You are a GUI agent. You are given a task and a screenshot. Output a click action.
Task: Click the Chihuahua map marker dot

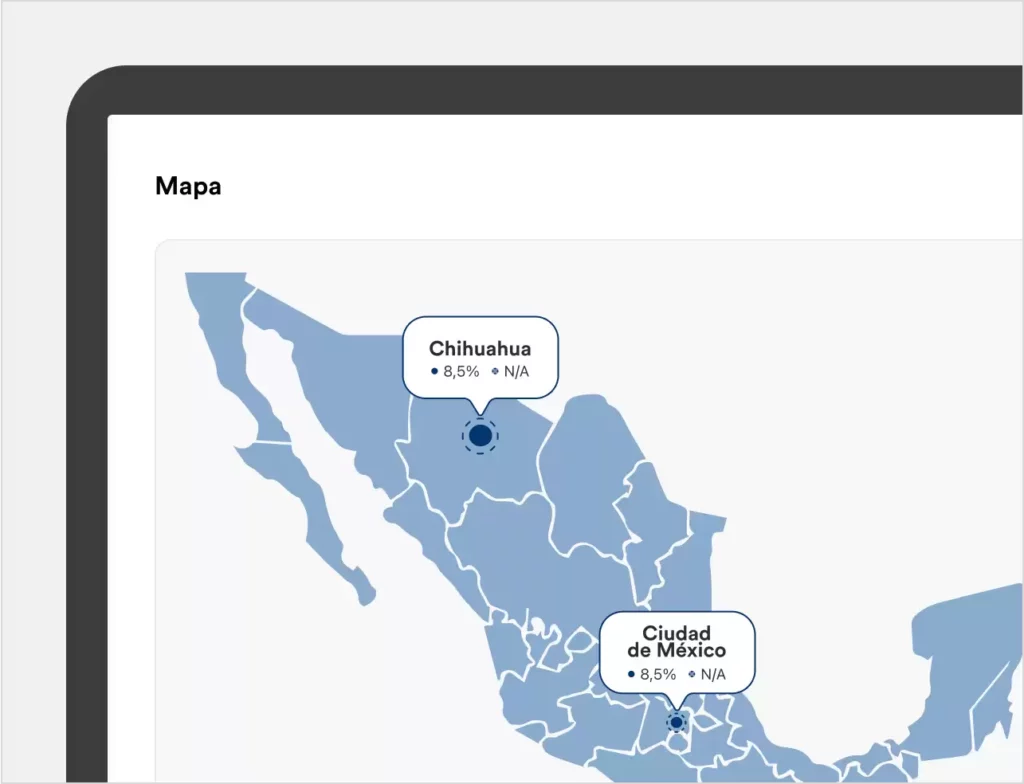[x=480, y=435]
